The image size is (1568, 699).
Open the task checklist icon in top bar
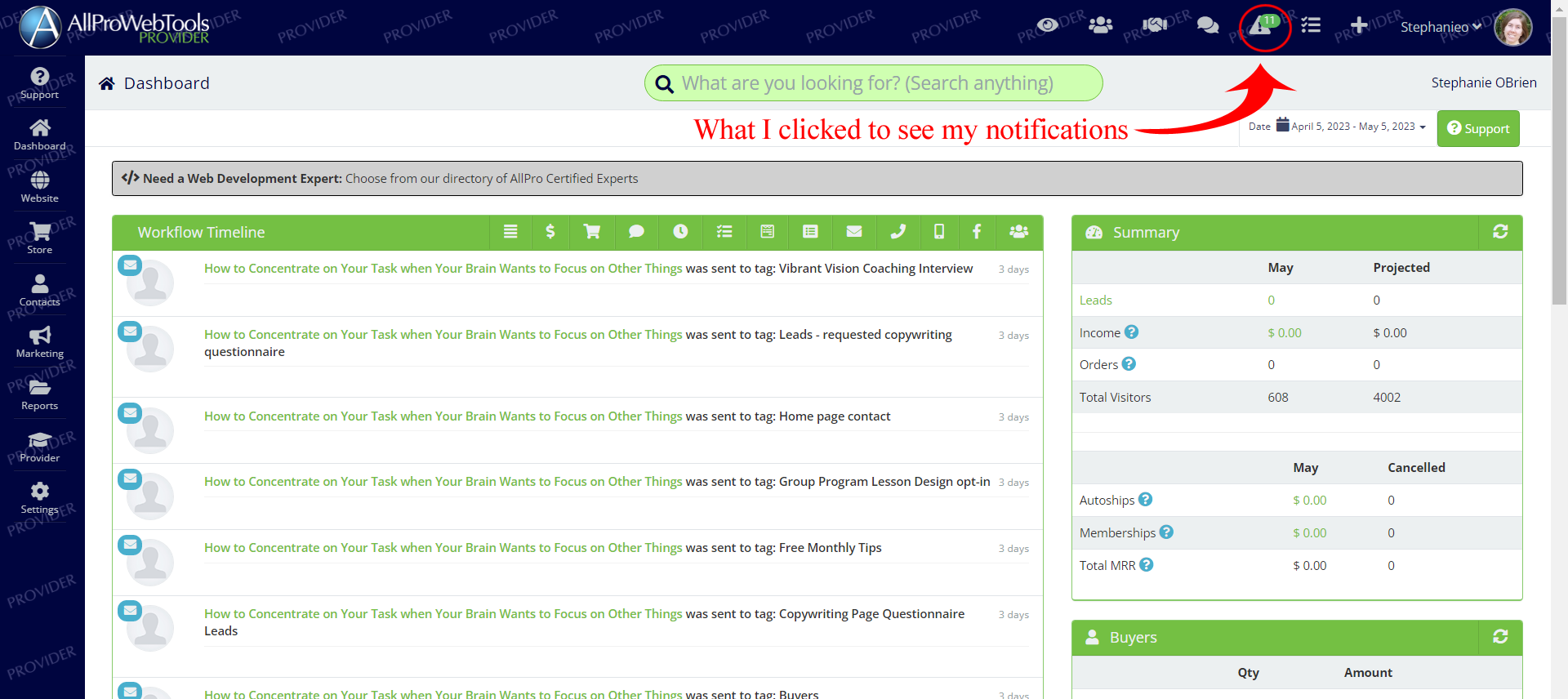click(x=1311, y=25)
